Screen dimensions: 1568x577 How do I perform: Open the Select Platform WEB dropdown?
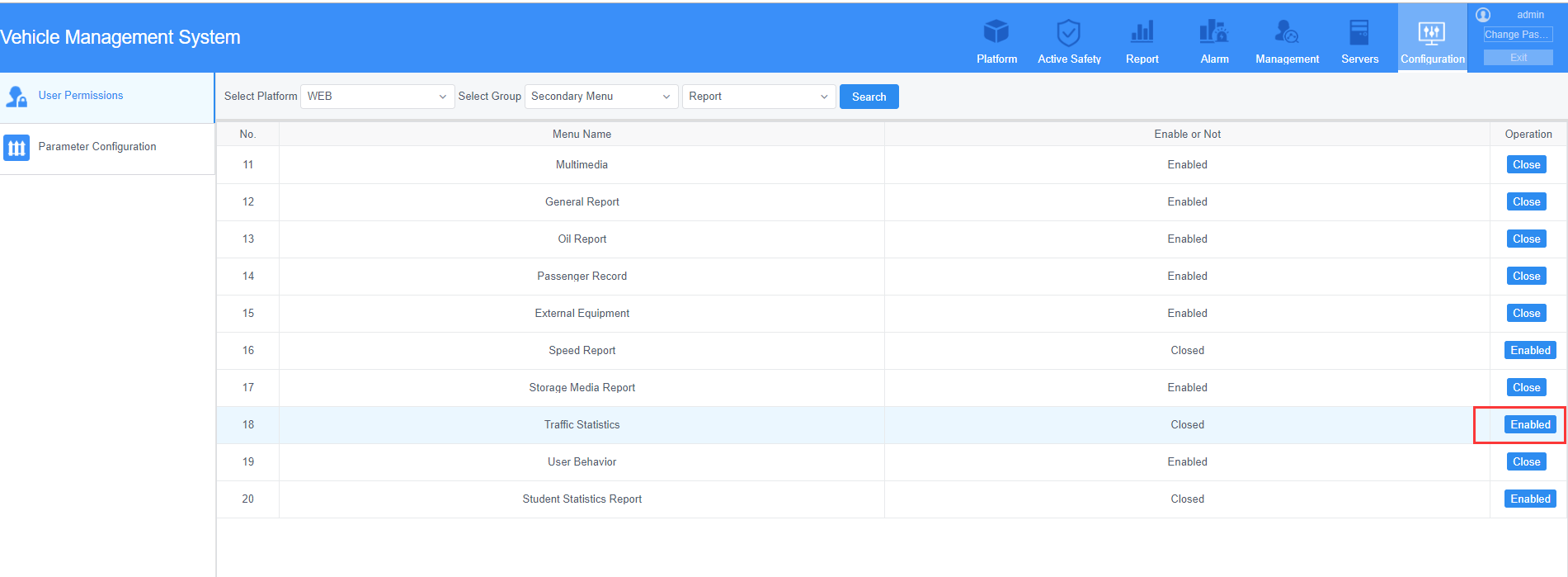point(378,97)
